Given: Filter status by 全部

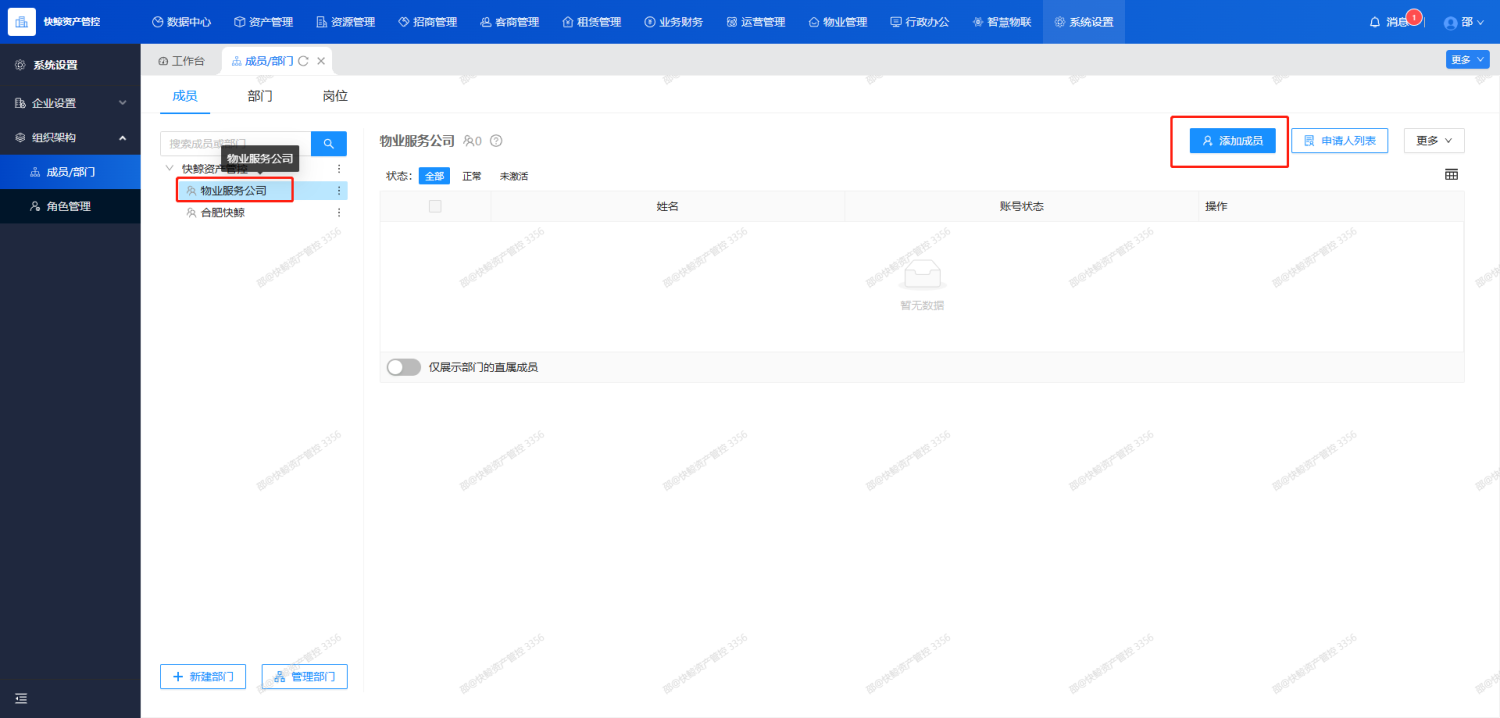Looking at the screenshot, I should (x=434, y=176).
